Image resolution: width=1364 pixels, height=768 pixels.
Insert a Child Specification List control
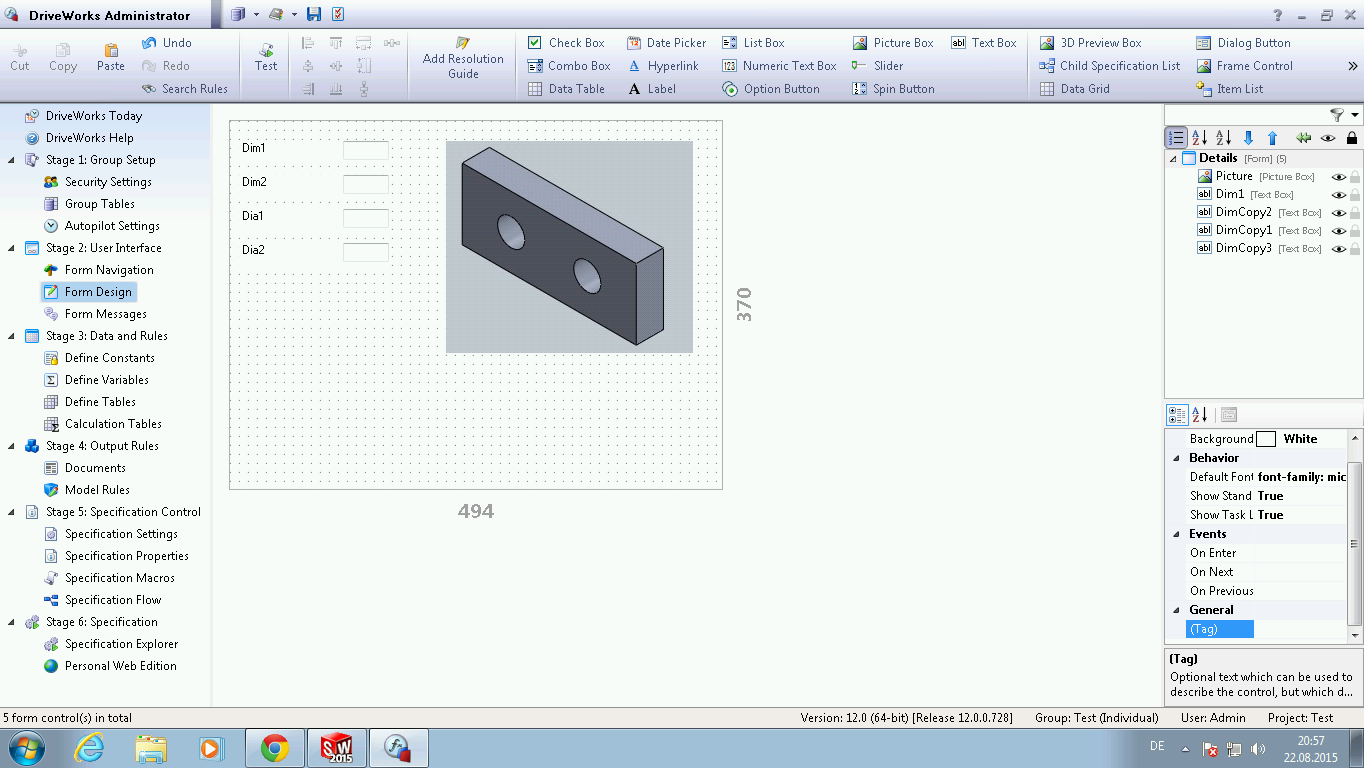pos(1110,66)
